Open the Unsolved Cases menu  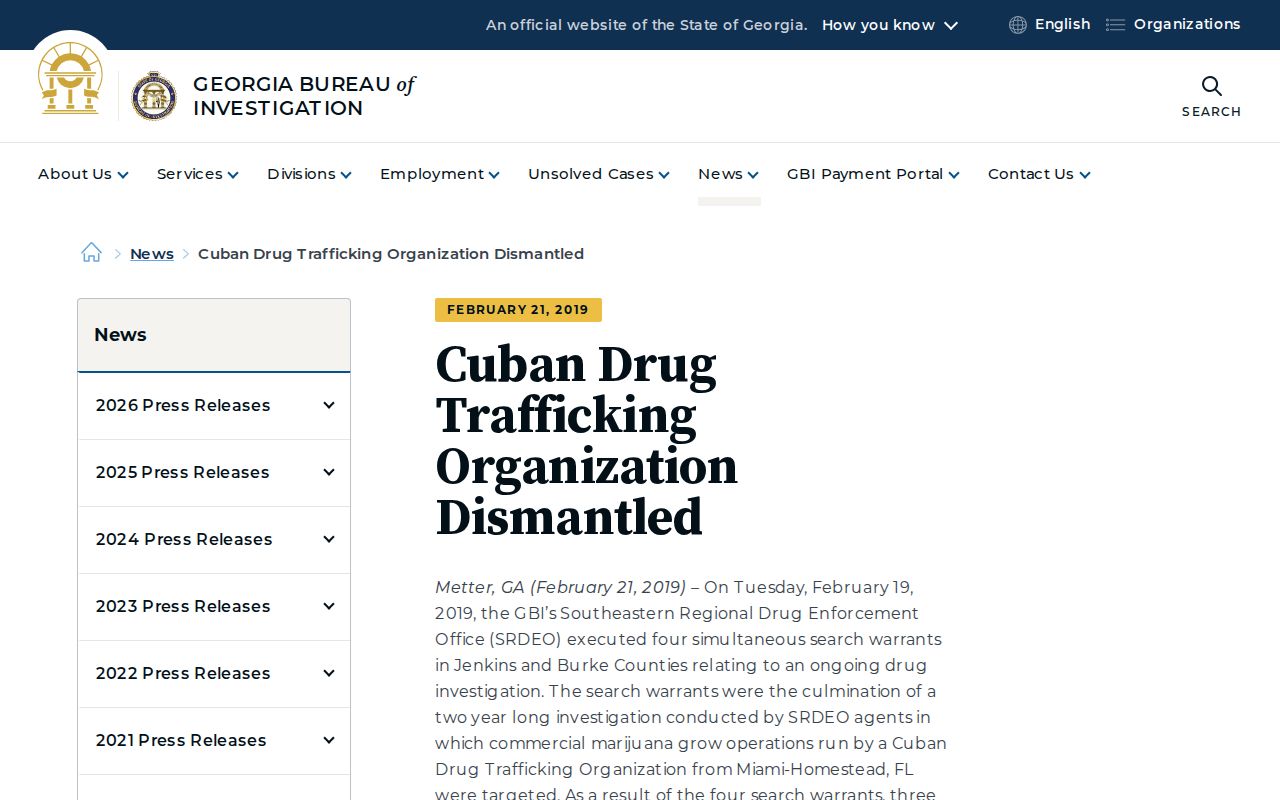pos(598,174)
